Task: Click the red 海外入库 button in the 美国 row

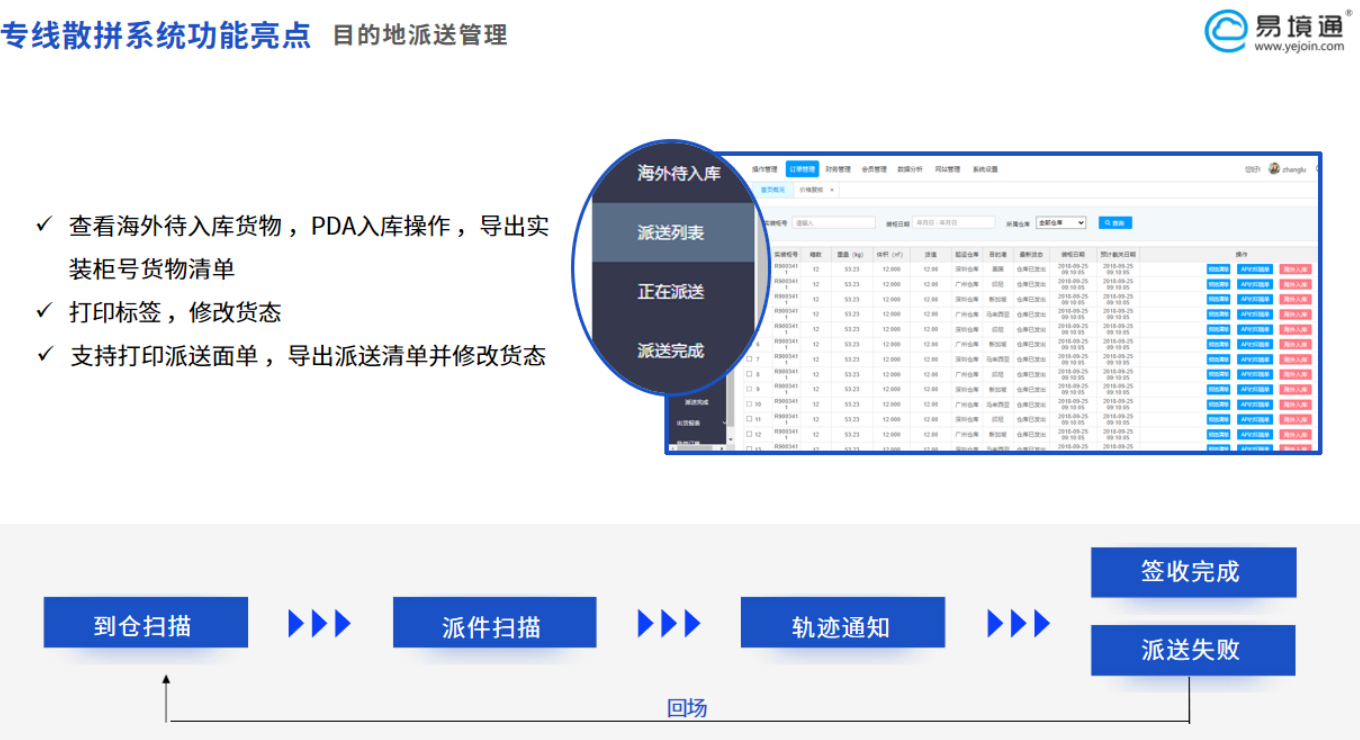Action: click(1294, 269)
